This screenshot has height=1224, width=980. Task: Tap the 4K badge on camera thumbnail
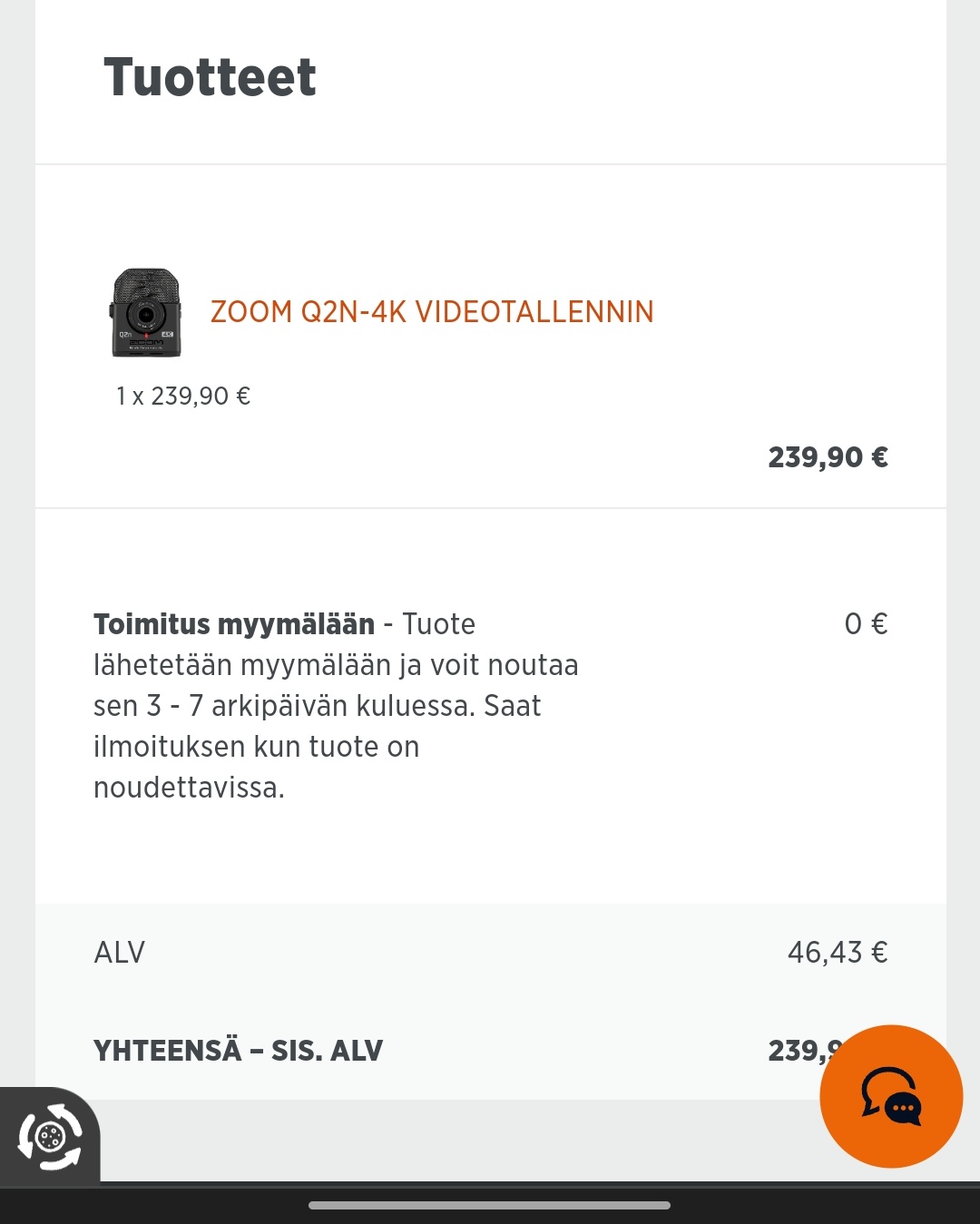pyautogui.click(x=167, y=335)
